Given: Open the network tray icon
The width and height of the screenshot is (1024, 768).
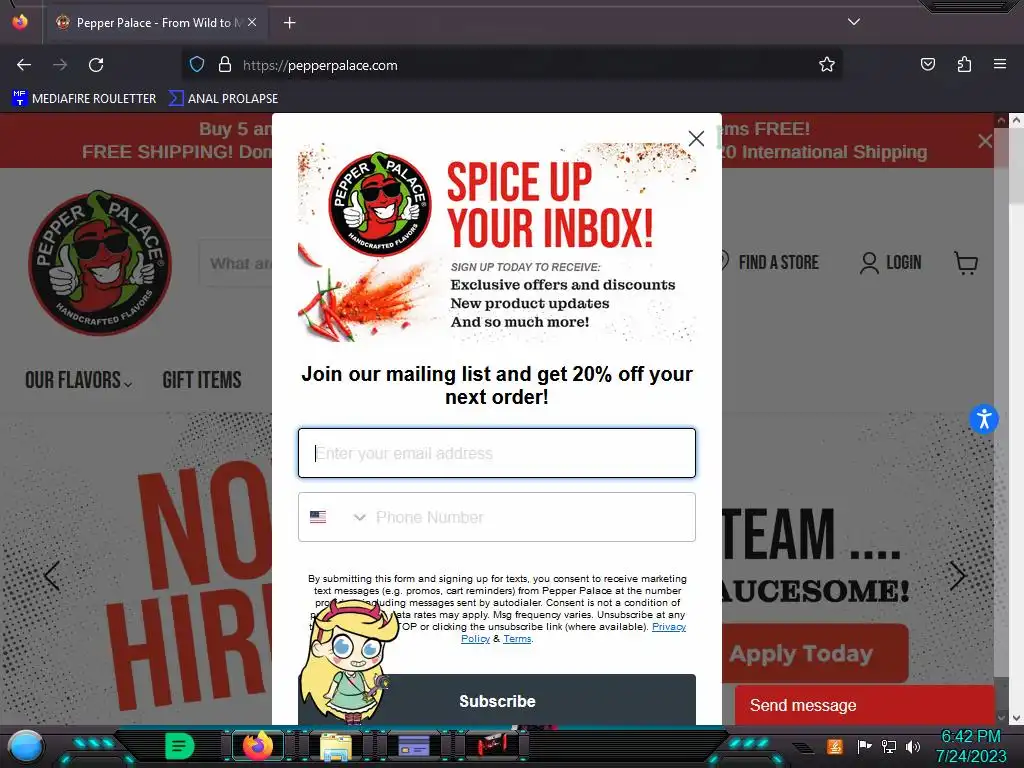Looking at the screenshot, I should [x=888, y=746].
